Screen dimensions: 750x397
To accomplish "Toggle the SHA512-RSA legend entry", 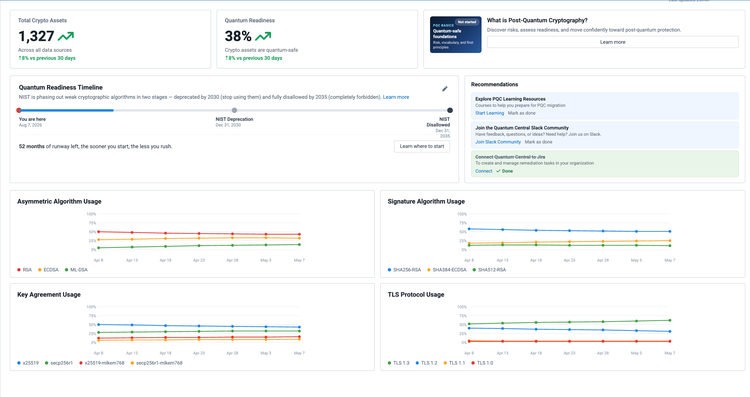I will pyautogui.click(x=489, y=270).
